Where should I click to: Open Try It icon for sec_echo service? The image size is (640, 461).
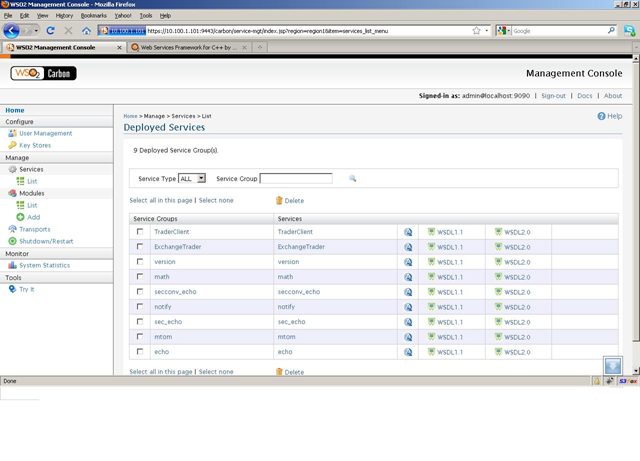(x=408, y=322)
